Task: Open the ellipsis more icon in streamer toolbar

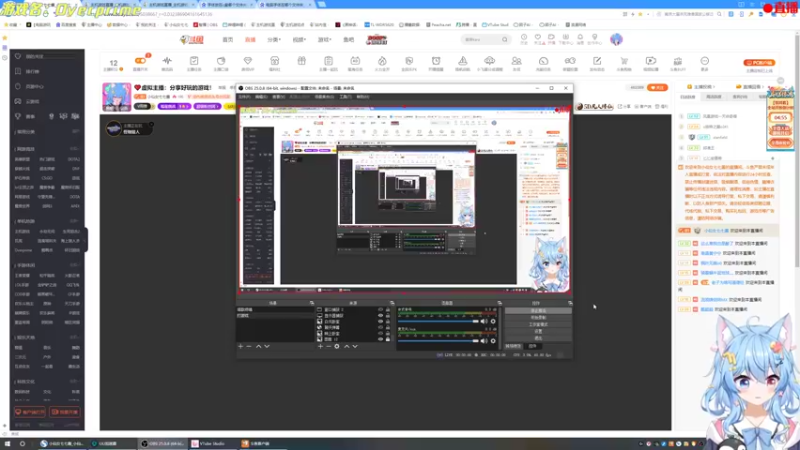Action: tap(705, 63)
